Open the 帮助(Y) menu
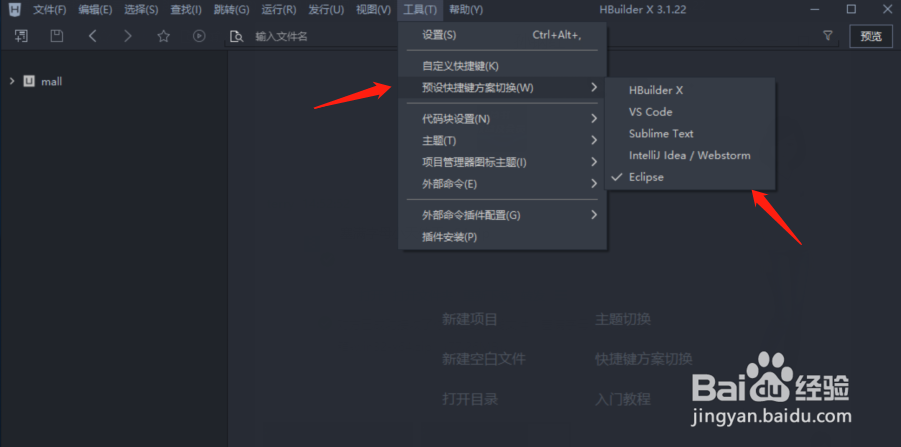 point(466,9)
